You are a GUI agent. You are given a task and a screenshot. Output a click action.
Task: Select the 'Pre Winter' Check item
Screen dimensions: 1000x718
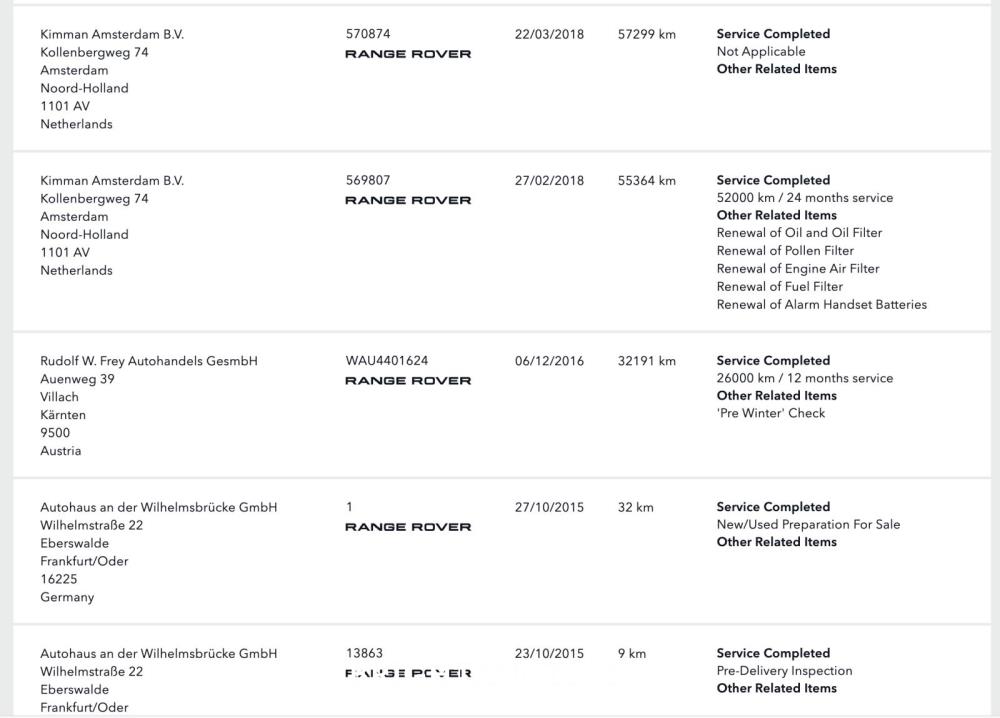click(771, 413)
